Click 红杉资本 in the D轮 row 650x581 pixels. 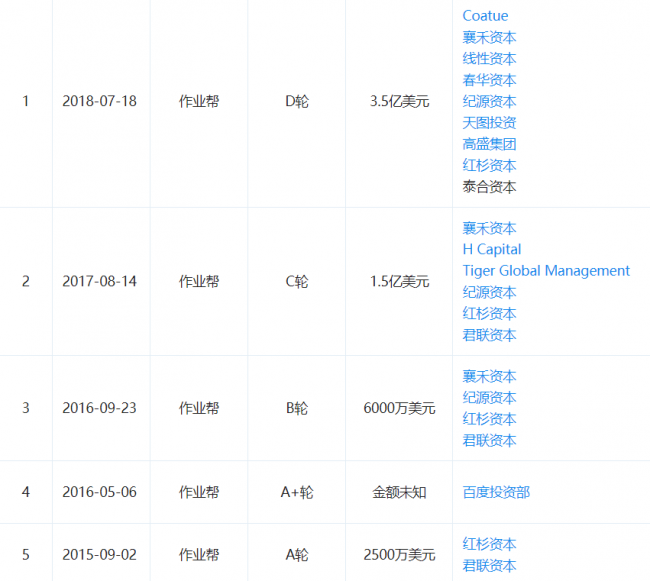(489, 165)
